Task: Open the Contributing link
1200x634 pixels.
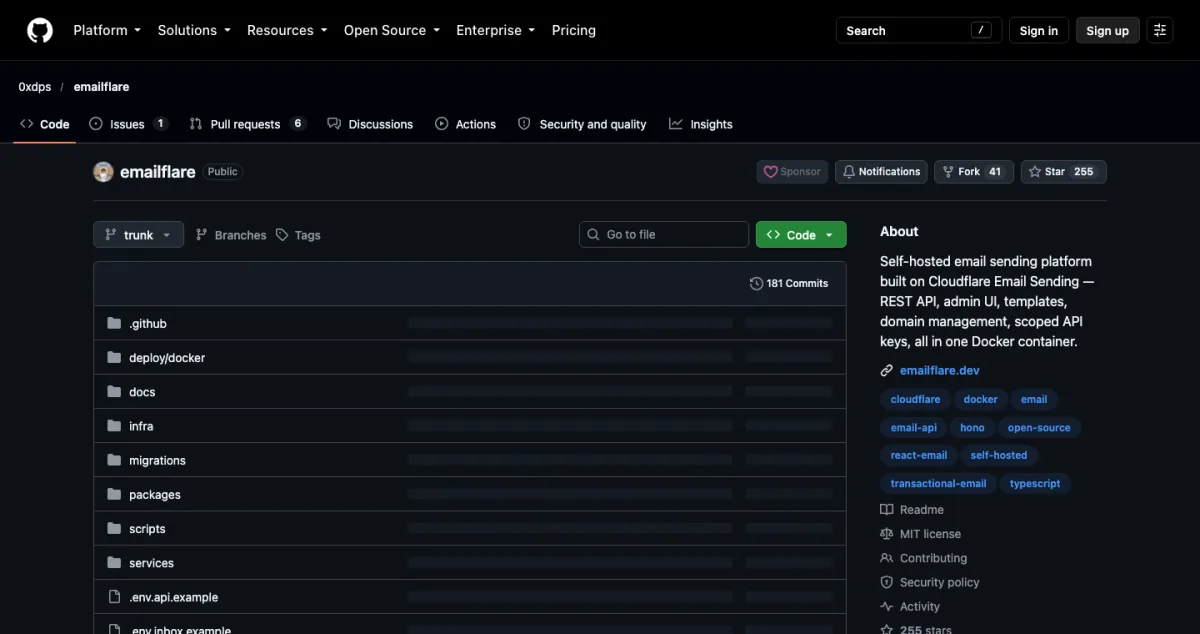Action: (x=924, y=558)
